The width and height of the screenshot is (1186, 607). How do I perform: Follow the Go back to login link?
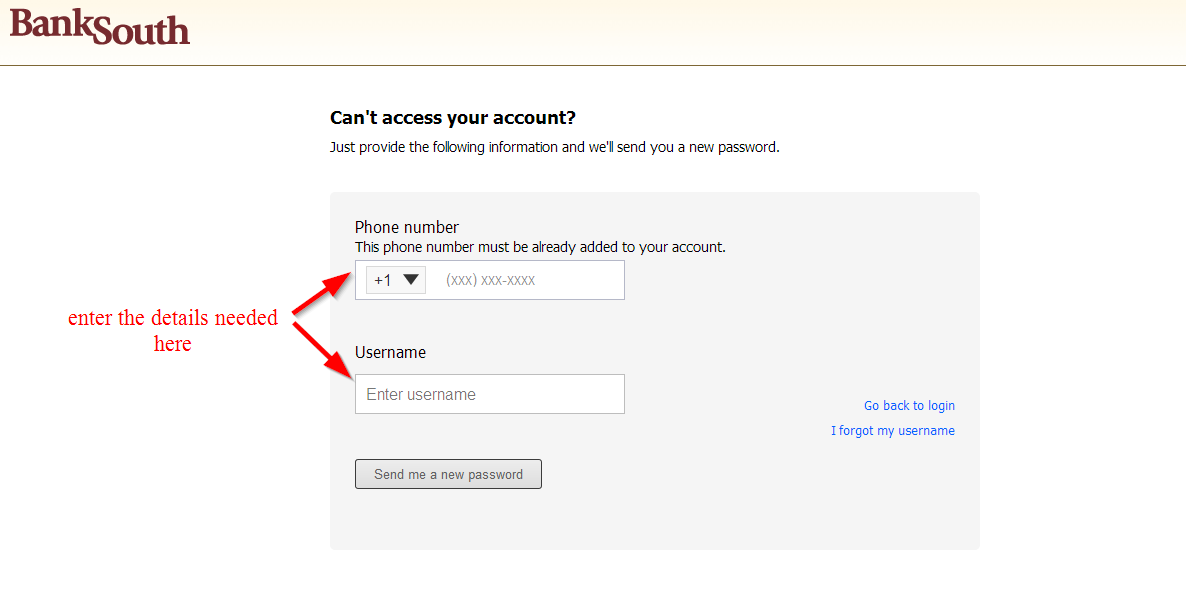(909, 406)
